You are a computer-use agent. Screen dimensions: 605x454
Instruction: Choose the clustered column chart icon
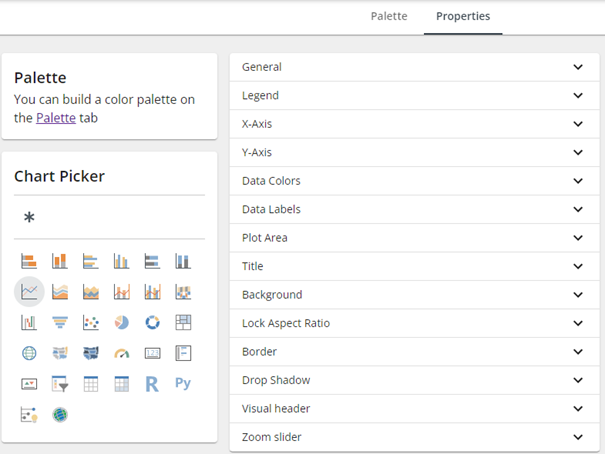pyautogui.click(x=122, y=261)
